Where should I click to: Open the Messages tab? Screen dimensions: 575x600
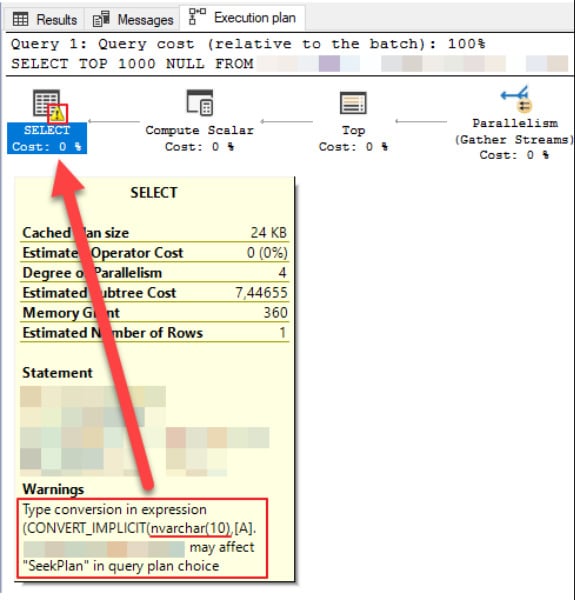tap(133, 19)
